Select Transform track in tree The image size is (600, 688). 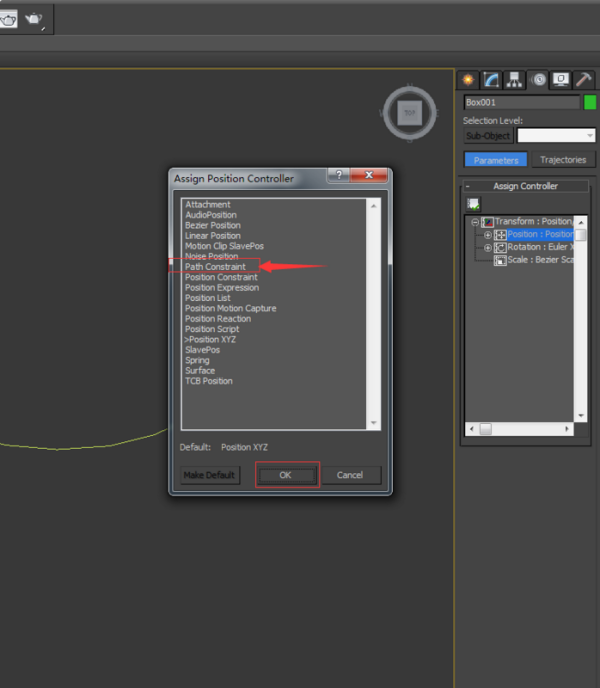click(x=534, y=222)
